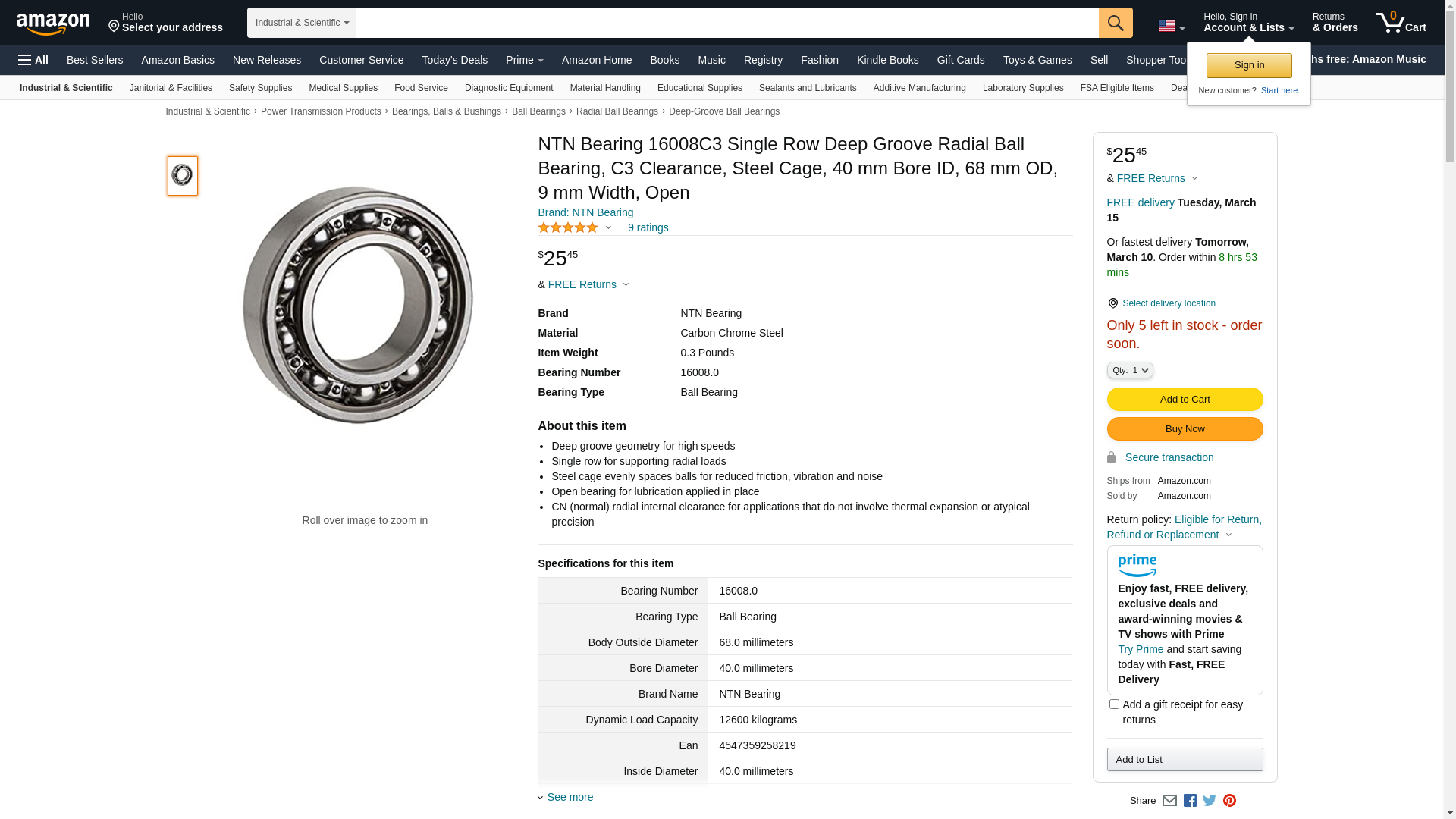Open the All hamburger menu
1456x819 pixels.
(x=33, y=60)
